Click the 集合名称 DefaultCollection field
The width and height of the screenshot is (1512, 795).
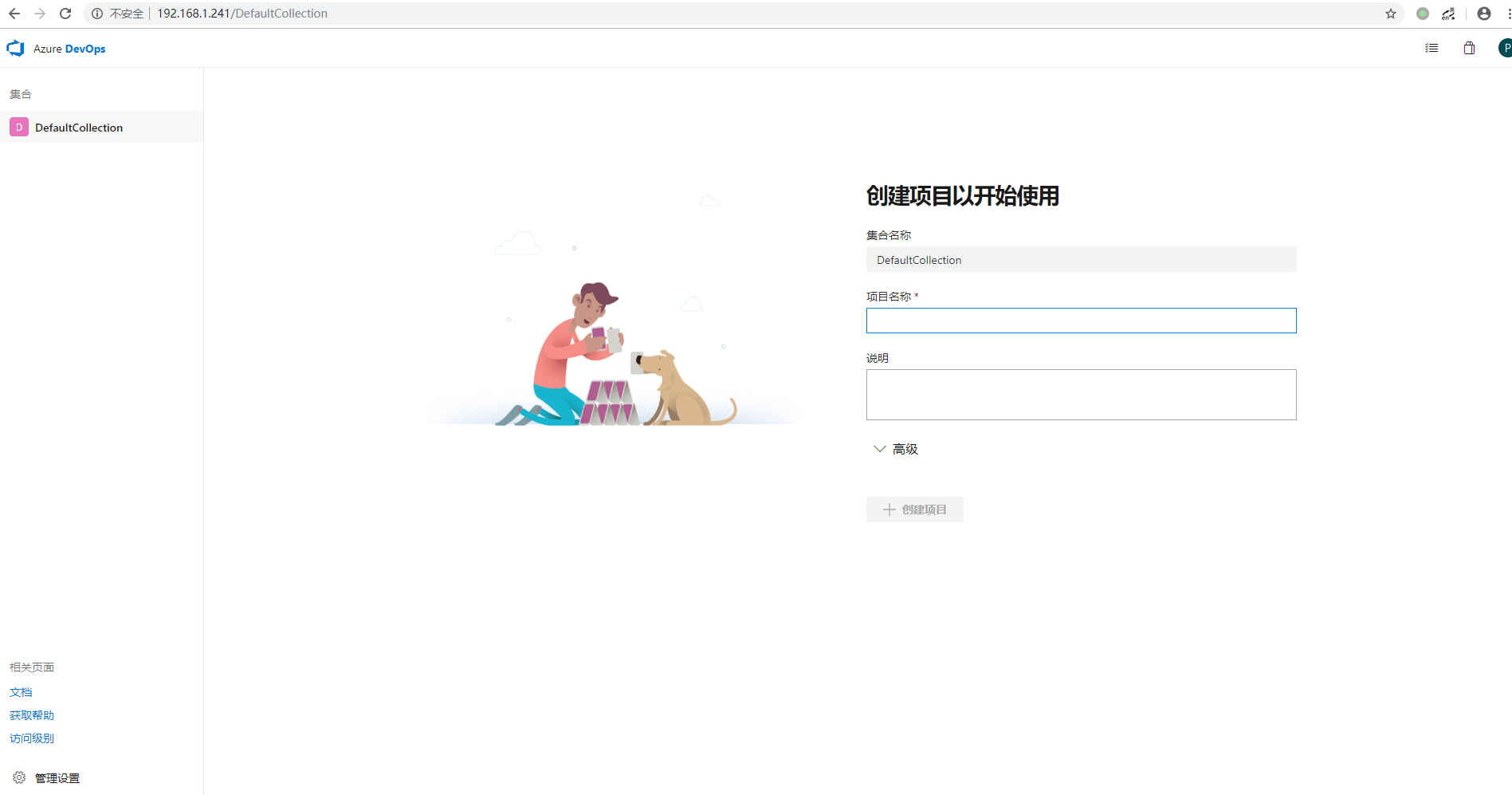coord(1081,260)
